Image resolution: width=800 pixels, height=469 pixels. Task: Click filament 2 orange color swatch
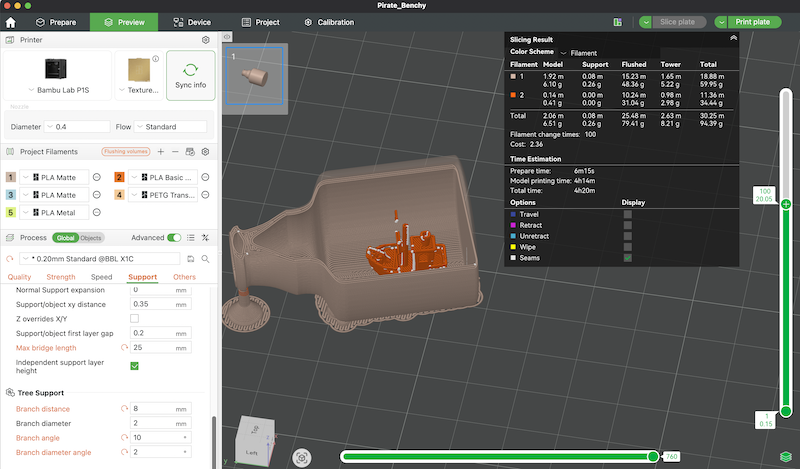[119, 177]
